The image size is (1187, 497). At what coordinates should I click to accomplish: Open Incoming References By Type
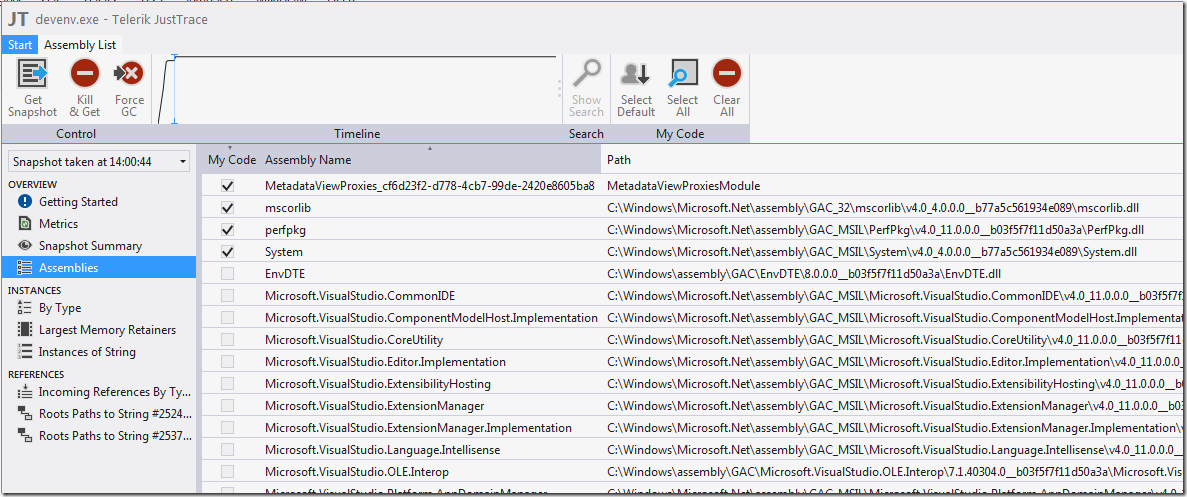[114, 392]
